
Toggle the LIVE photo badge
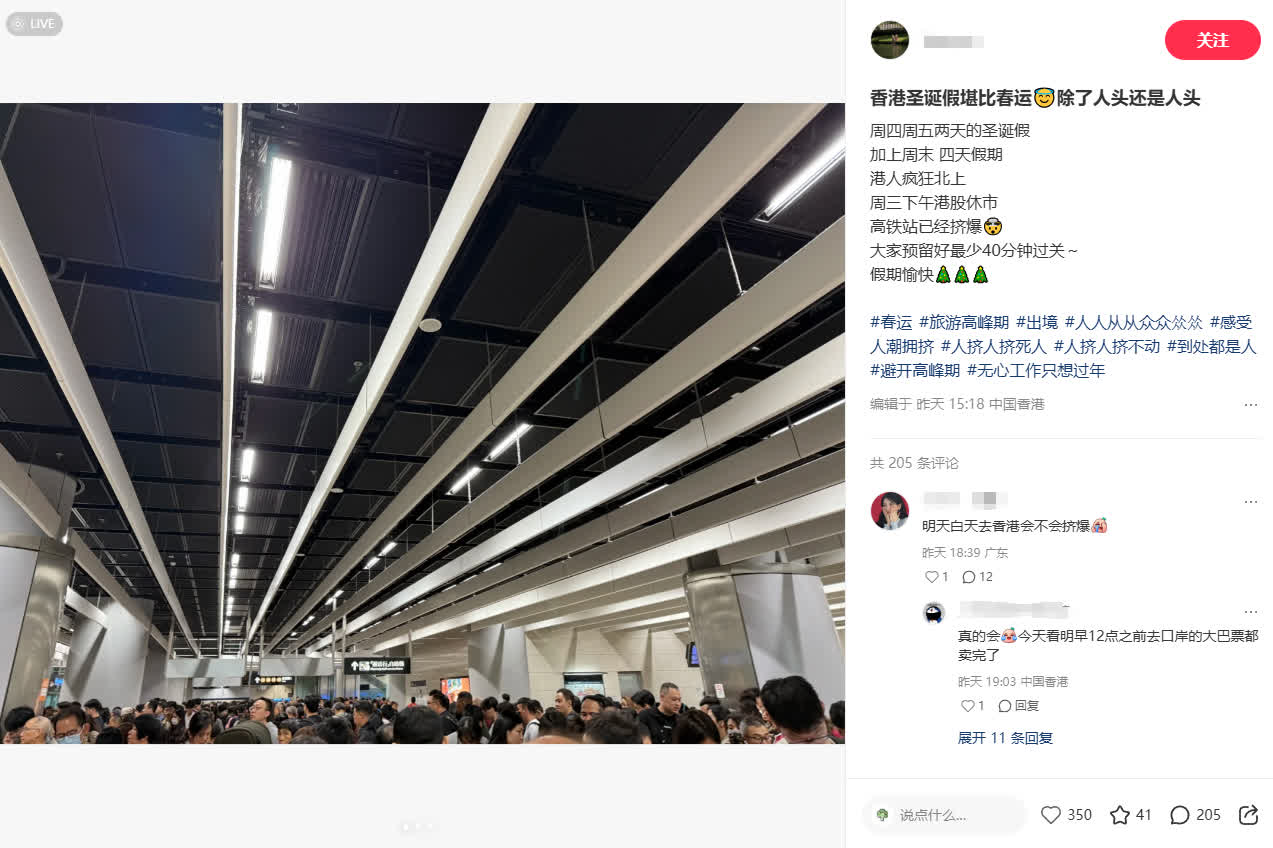click(34, 24)
